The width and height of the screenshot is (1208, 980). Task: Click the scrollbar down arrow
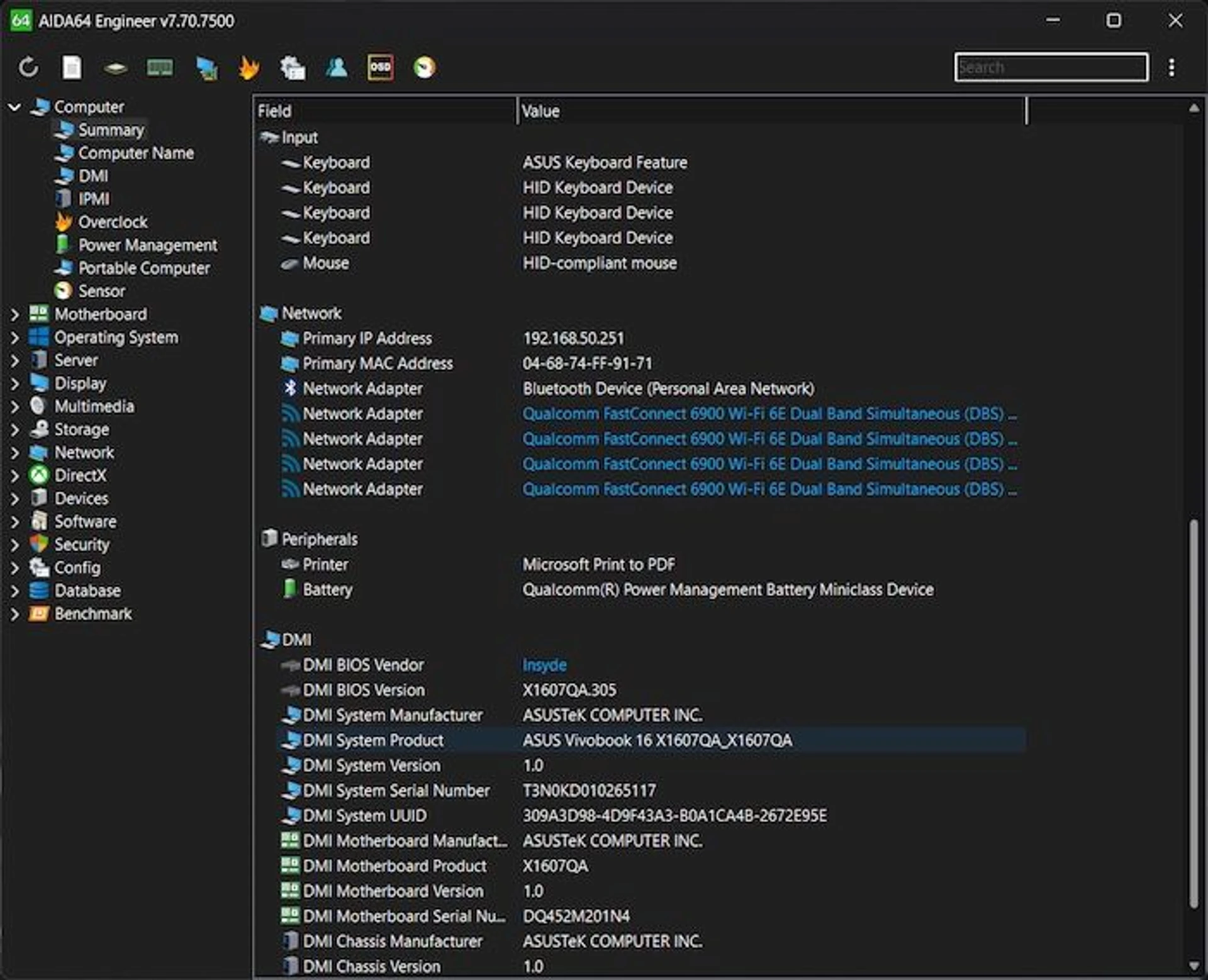click(1194, 966)
